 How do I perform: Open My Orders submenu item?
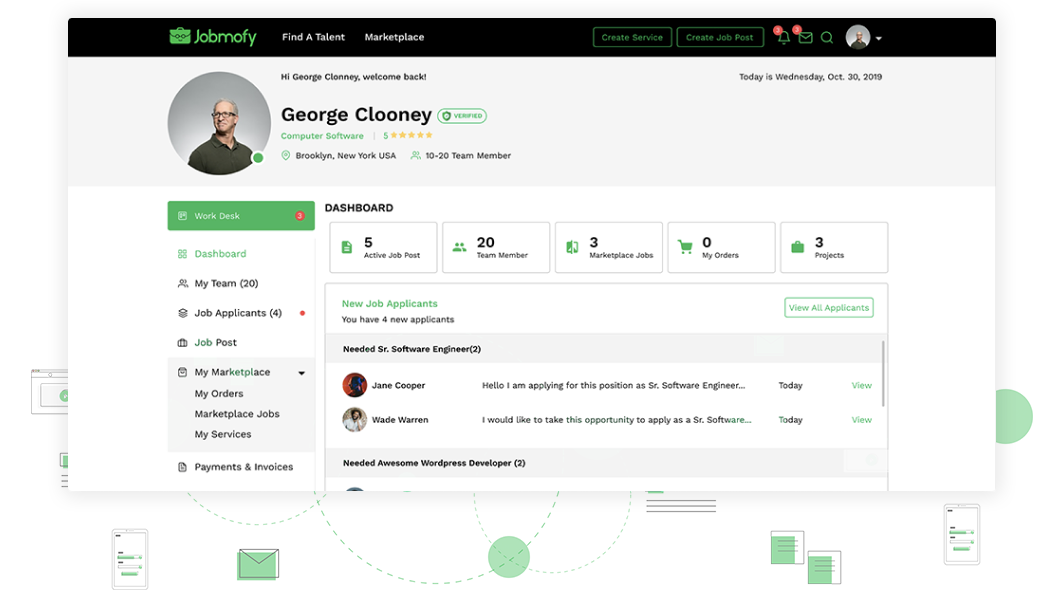click(x=219, y=394)
